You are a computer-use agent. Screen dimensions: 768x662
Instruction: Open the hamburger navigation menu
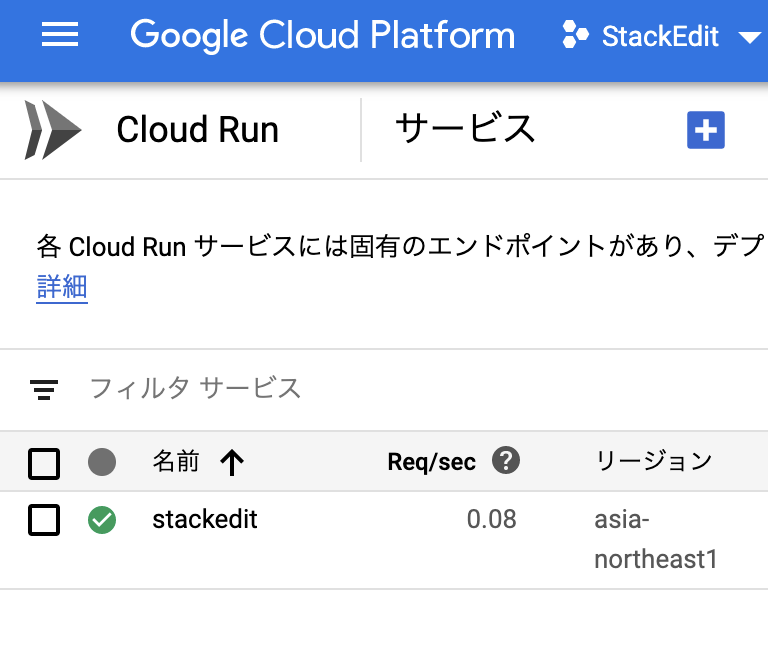point(60,34)
